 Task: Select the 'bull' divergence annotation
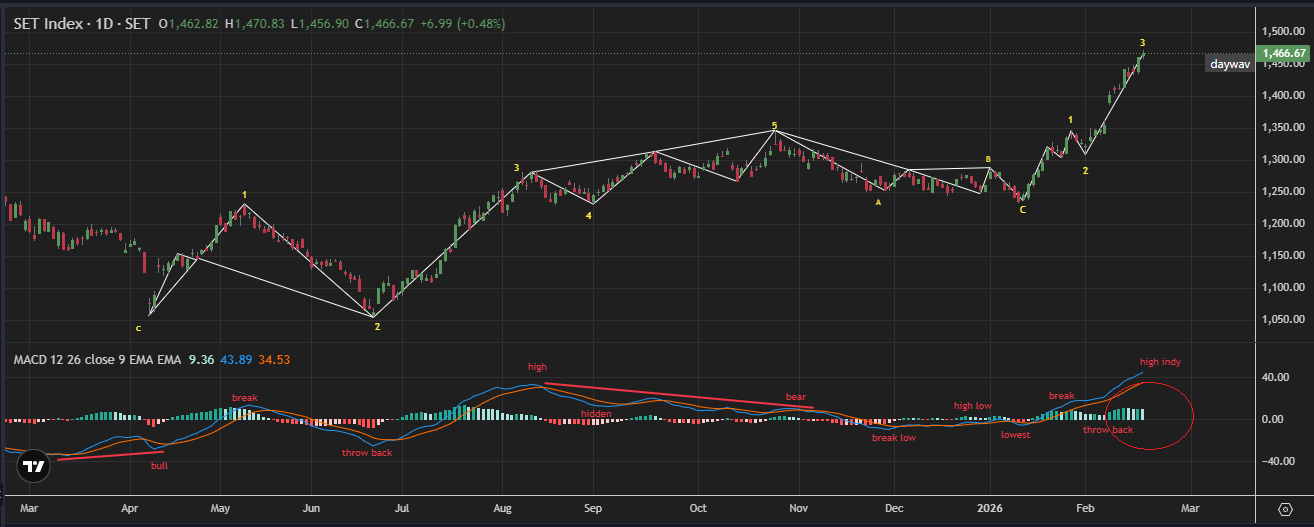coord(159,466)
